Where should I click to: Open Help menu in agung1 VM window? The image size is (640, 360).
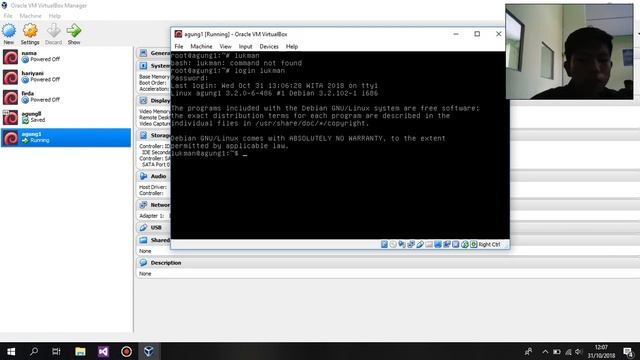[291, 47]
